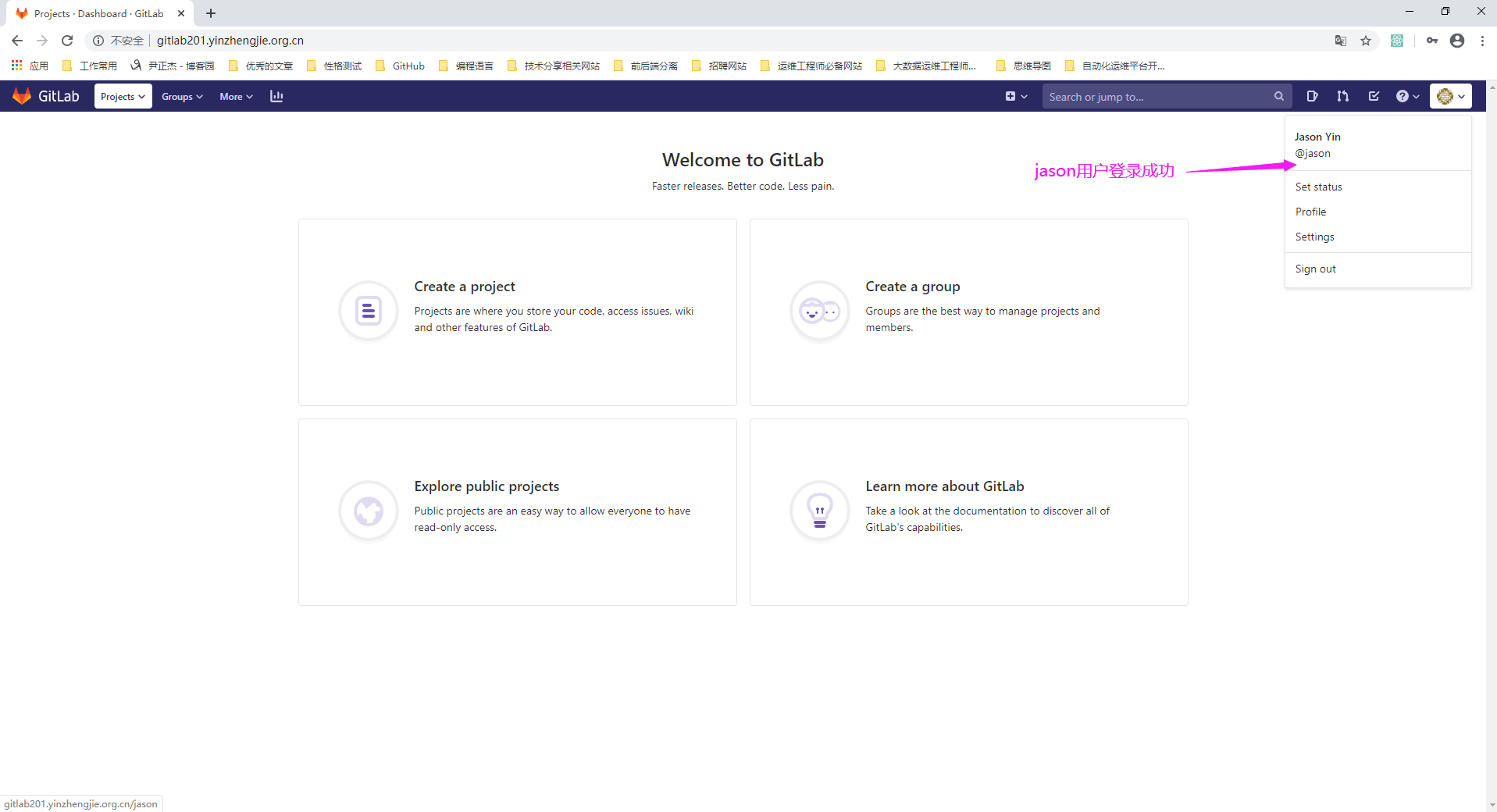Viewport: 1497px width, 812px height.
Task: Expand the Groups dropdown
Action: tap(182, 96)
